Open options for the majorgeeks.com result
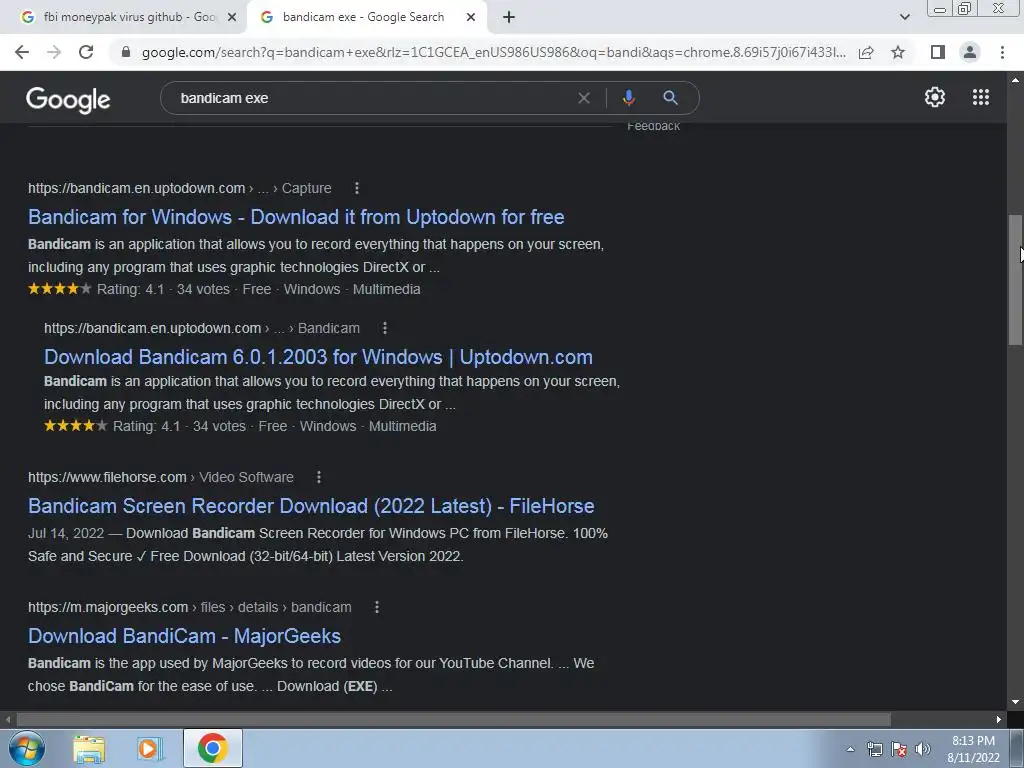Screen dimensions: 1024x768 point(377,607)
